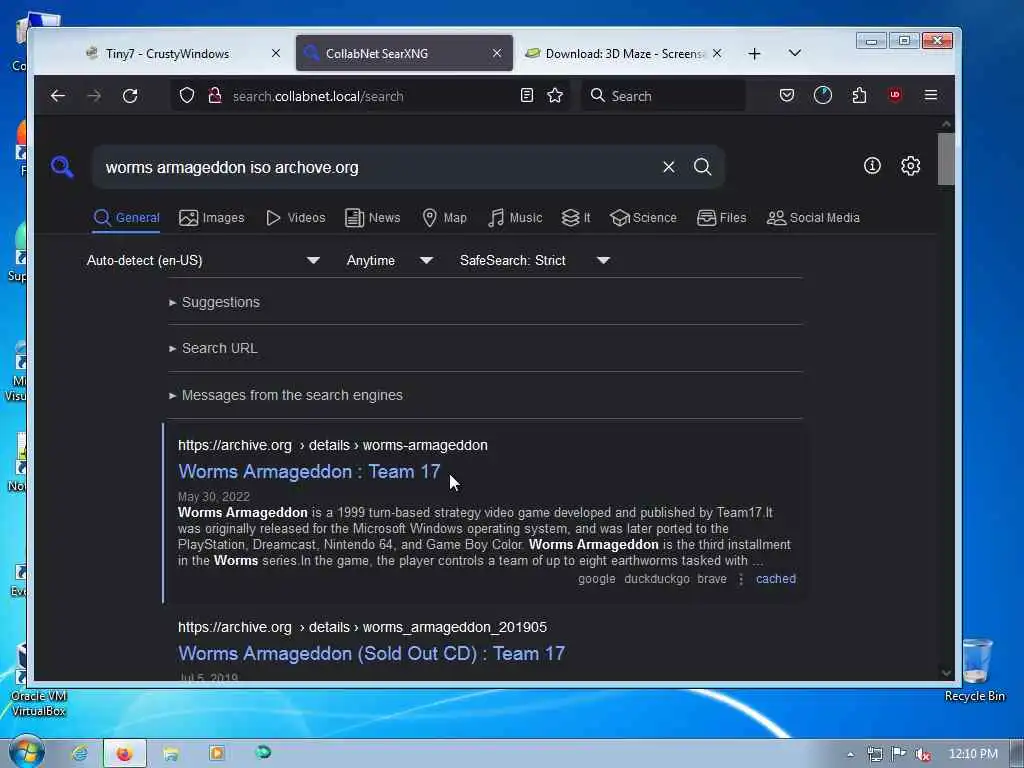1024x768 pixels.
Task: Select the It search category
Action: click(x=576, y=217)
